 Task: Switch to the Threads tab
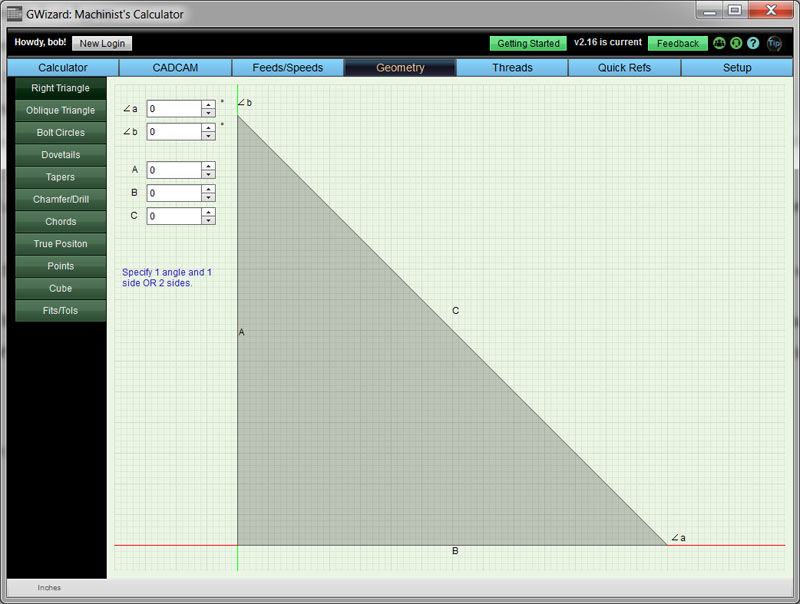click(512, 67)
